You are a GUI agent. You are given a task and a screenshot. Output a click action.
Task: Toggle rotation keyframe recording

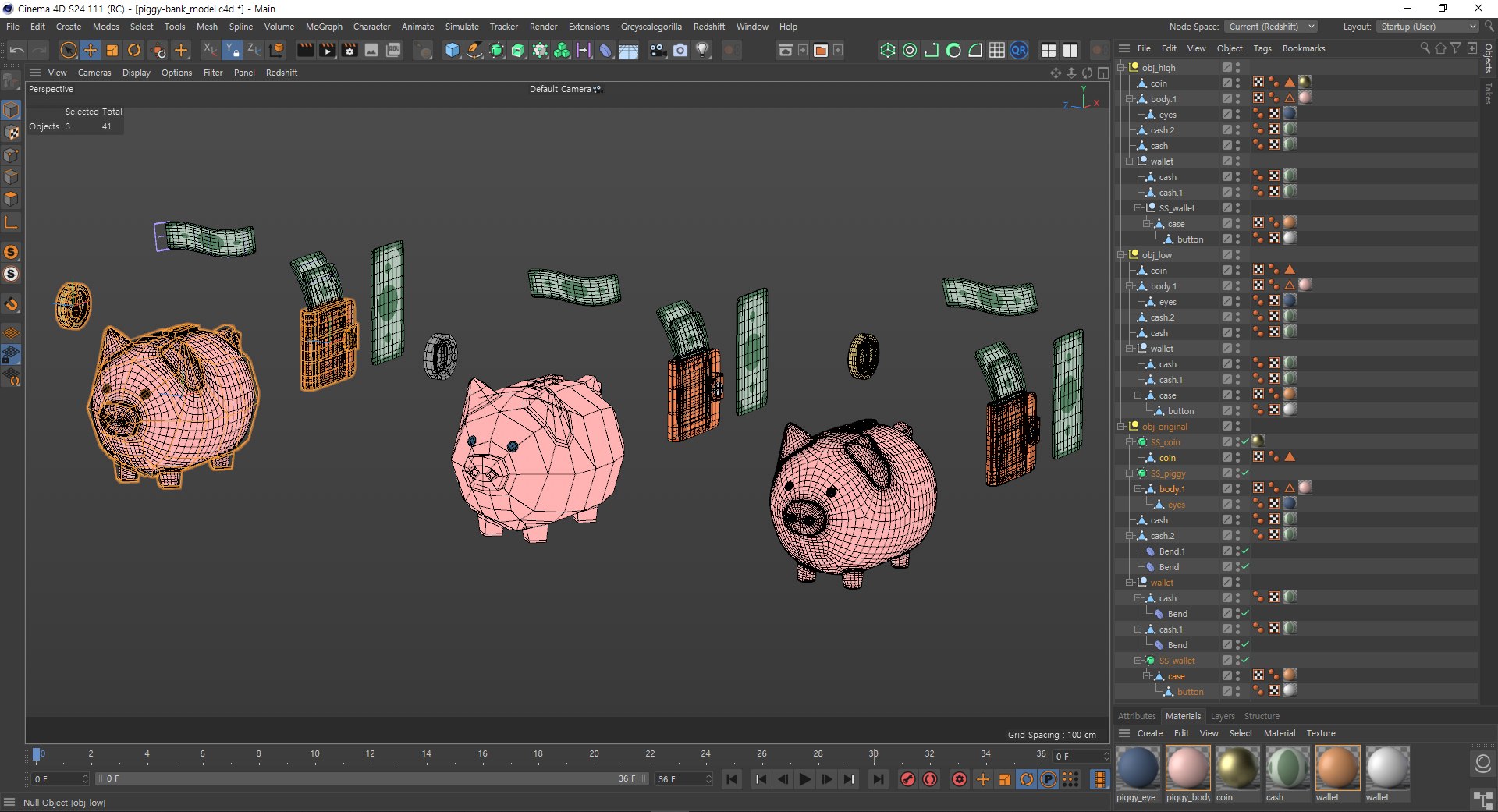(x=1027, y=779)
